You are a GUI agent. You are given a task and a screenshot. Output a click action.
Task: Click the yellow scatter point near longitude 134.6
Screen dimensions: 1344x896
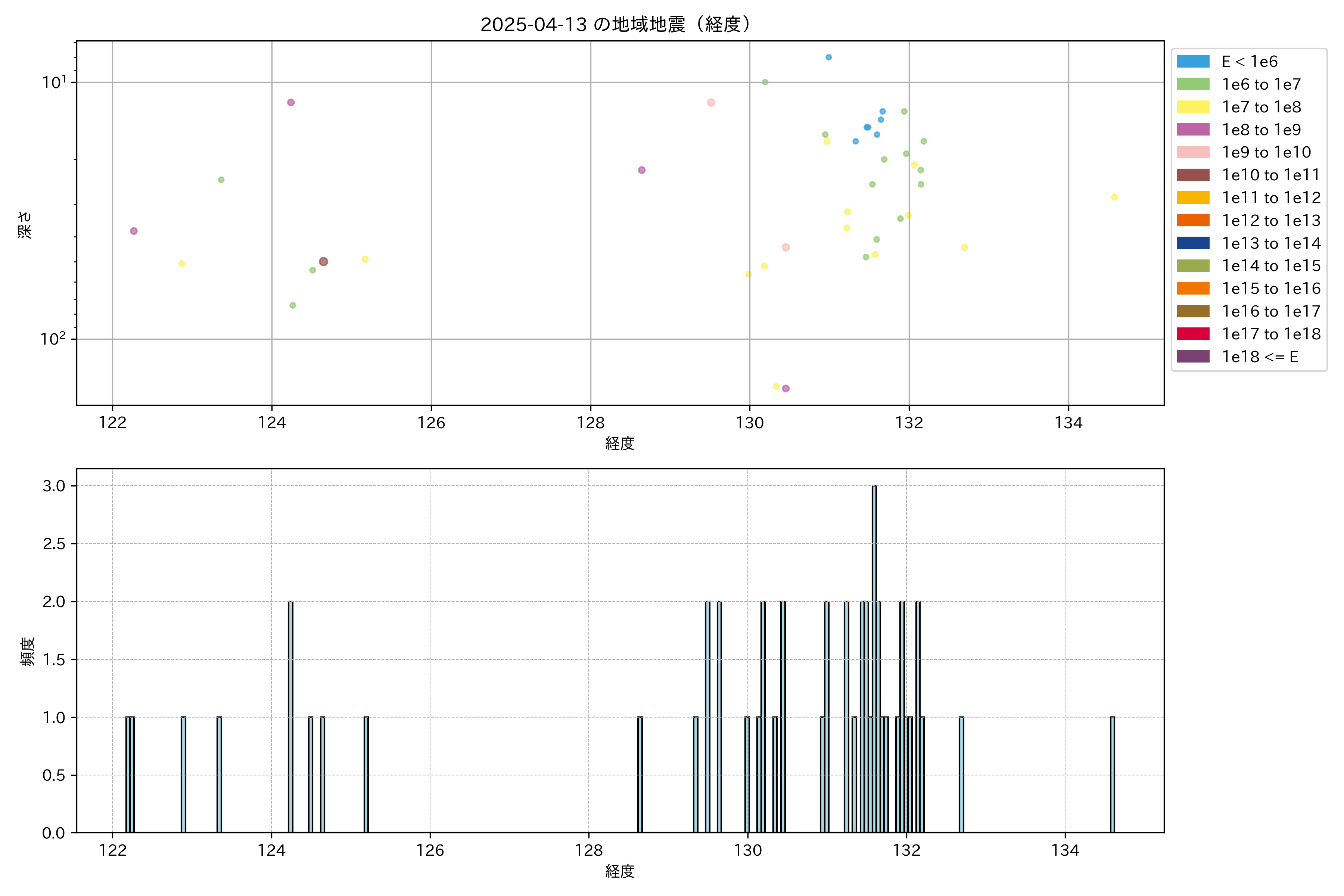[x=1114, y=197]
